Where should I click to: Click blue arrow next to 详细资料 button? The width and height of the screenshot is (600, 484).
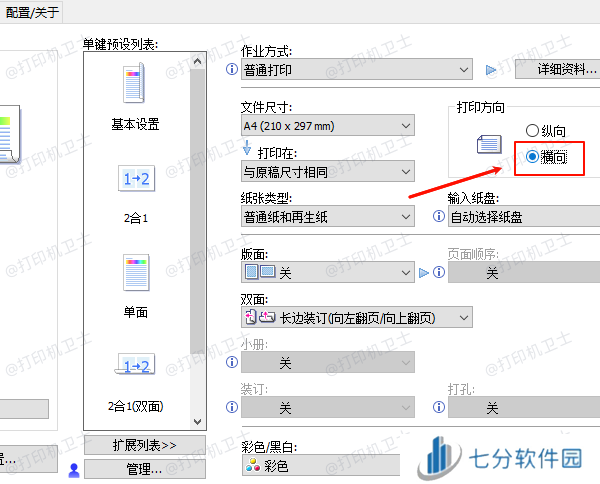pos(491,70)
